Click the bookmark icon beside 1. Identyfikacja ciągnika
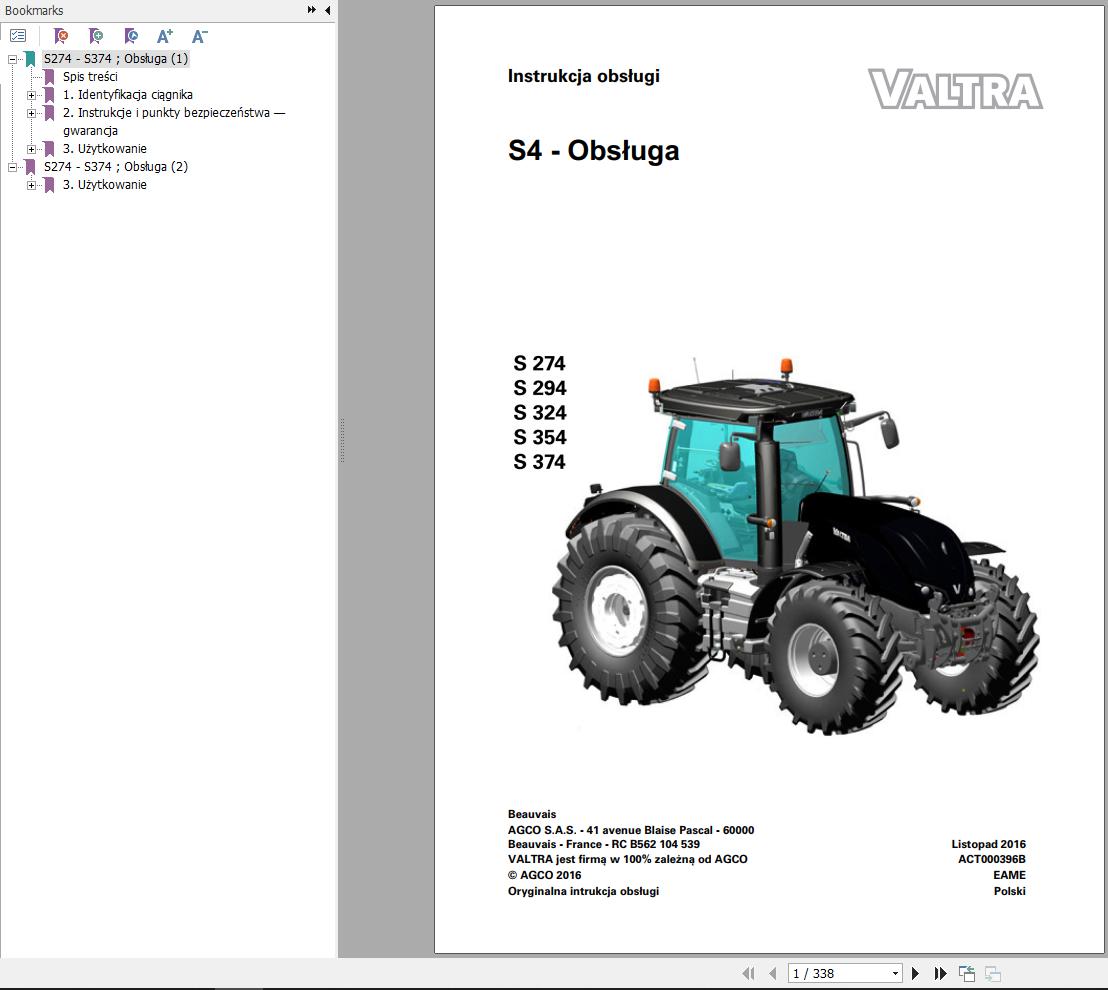The height and width of the screenshot is (990, 1108). 49,95
